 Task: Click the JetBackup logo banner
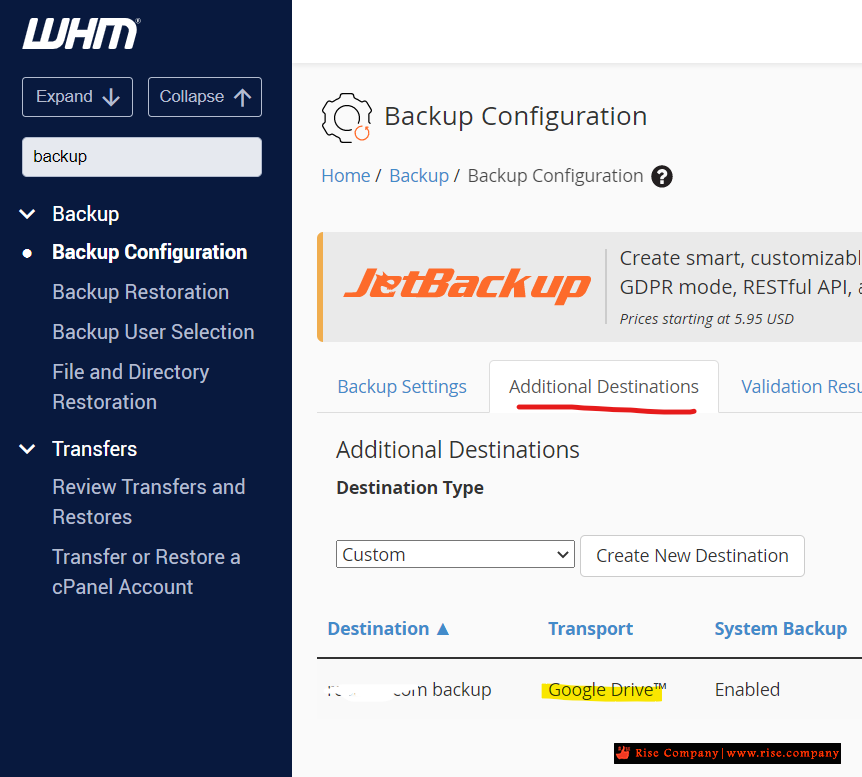click(x=467, y=285)
